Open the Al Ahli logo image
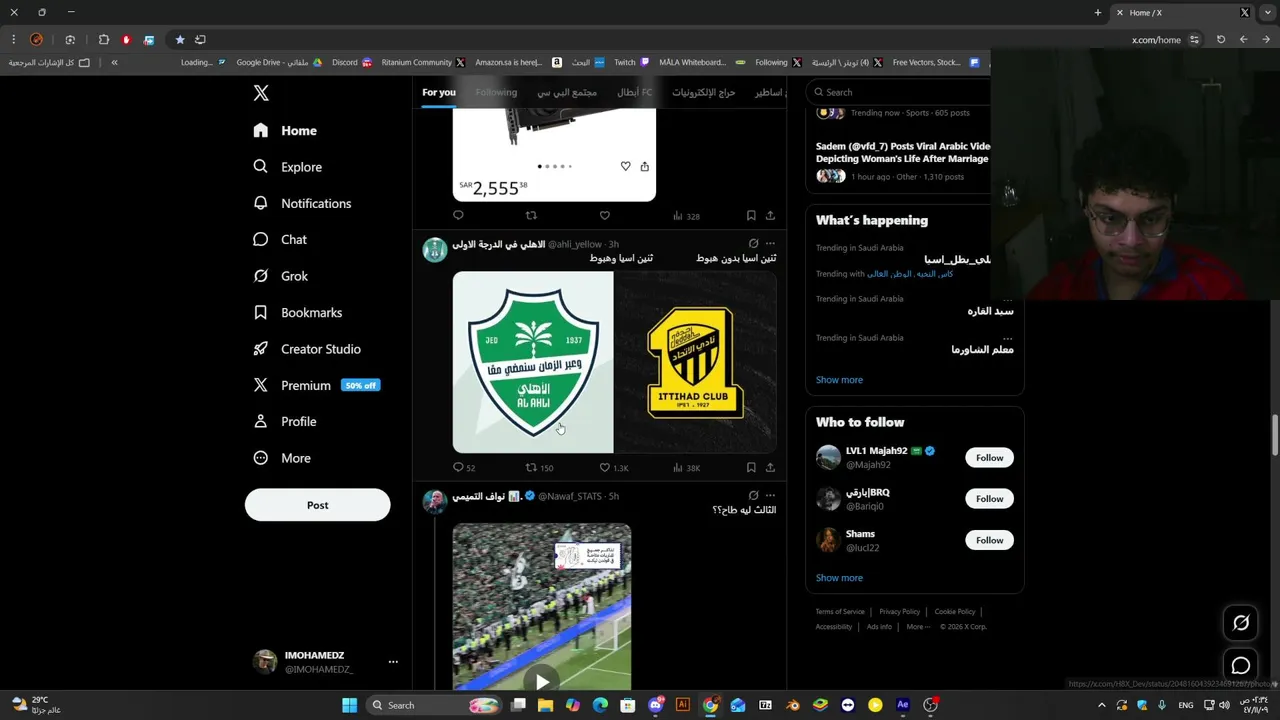The image size is (1280, 720). [x=533, y=362]
